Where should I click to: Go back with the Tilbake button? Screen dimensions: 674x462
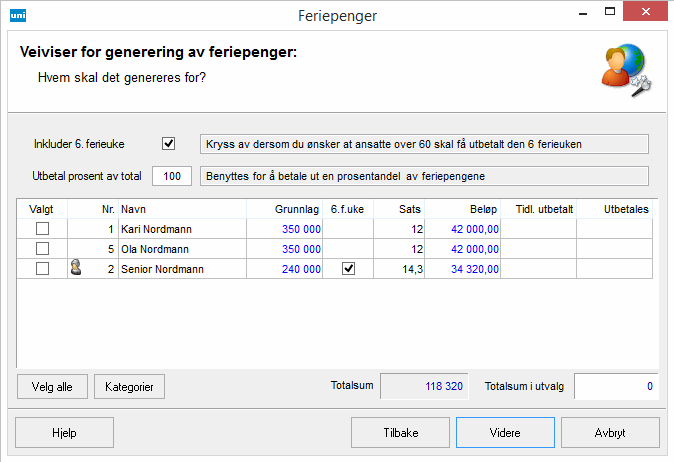pos(400,433)
